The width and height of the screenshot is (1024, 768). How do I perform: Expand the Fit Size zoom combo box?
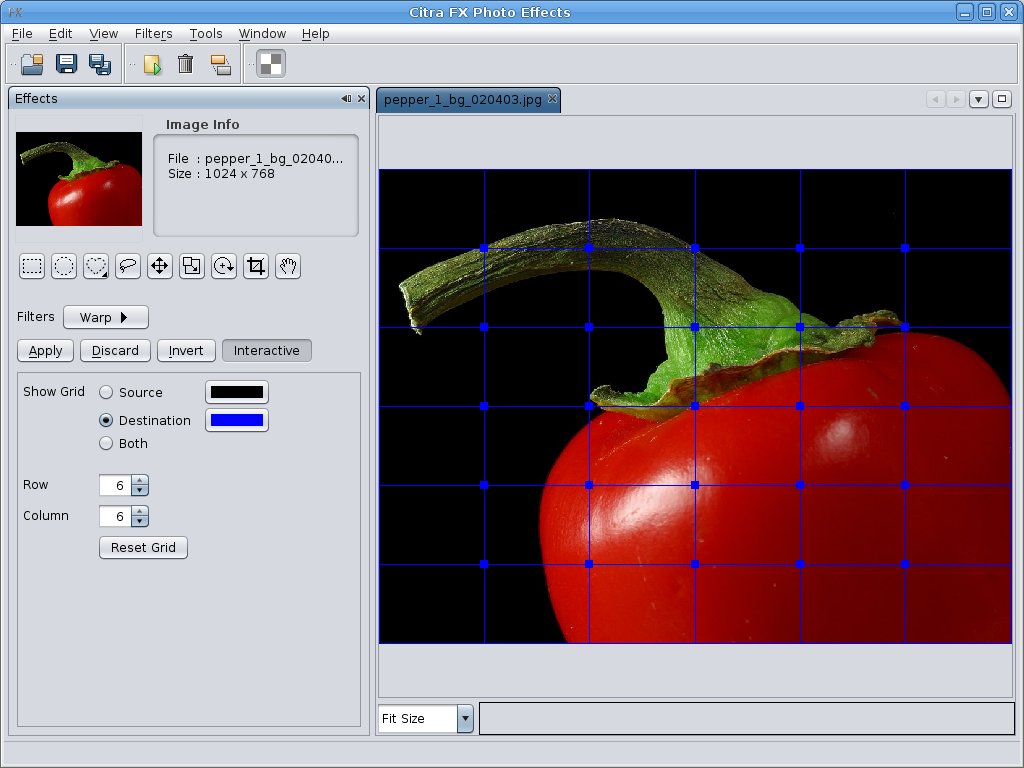(465, 719)
